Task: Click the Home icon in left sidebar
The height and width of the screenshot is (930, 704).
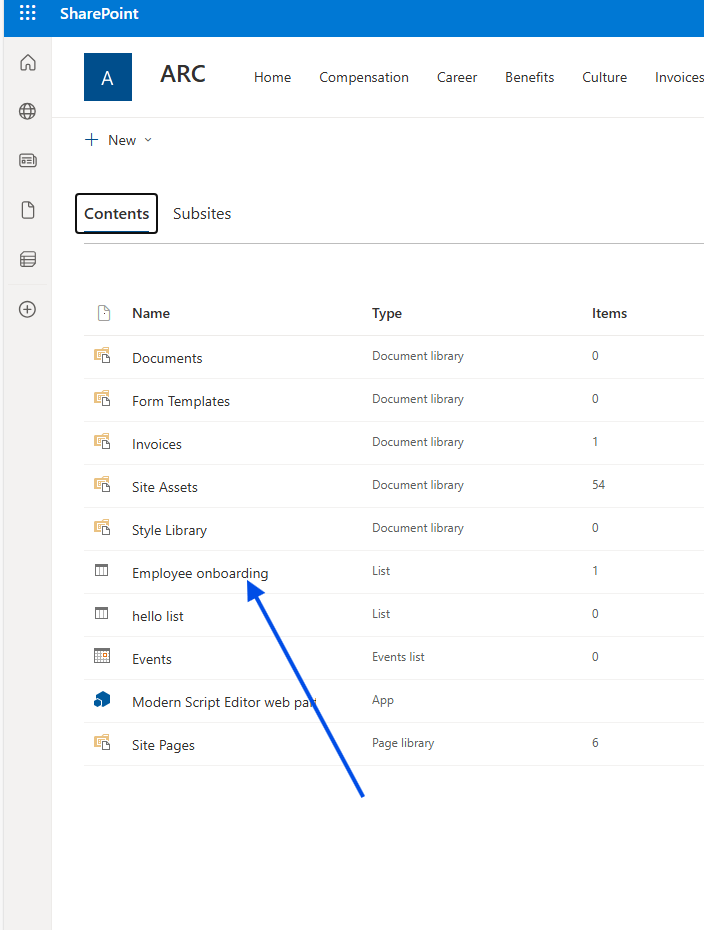Action: 28,63
